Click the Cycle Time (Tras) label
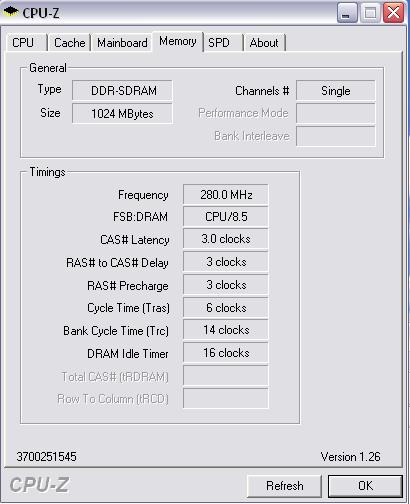This screenshot has width=410, height=504. tap(128, 308)
